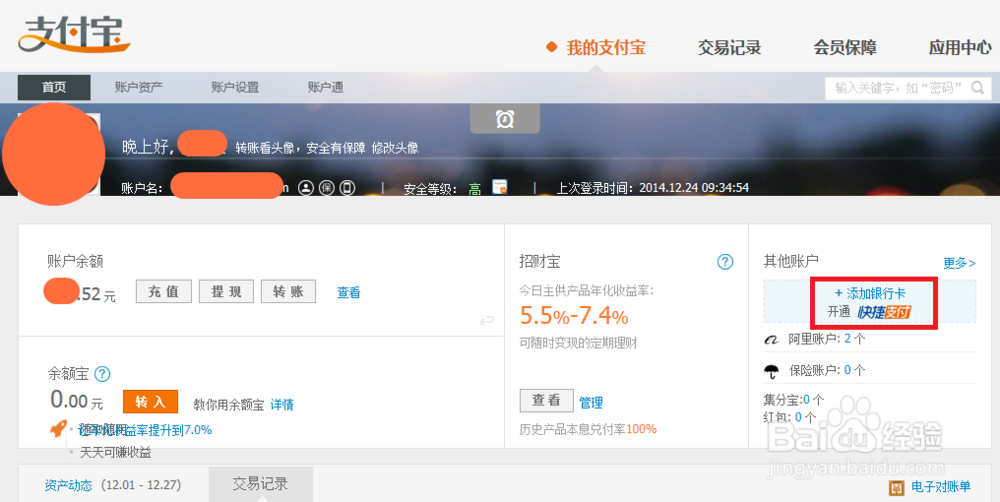Click the 电子对账单 statement icon
Viewport: 1000px width, 502px height.
pos(897,488)
